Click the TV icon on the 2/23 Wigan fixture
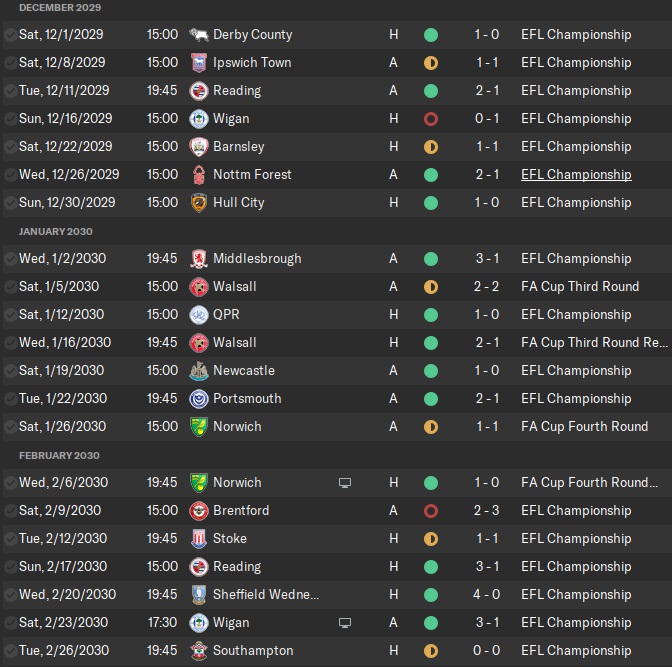The image size is (672, 667). tap(345, 622)
